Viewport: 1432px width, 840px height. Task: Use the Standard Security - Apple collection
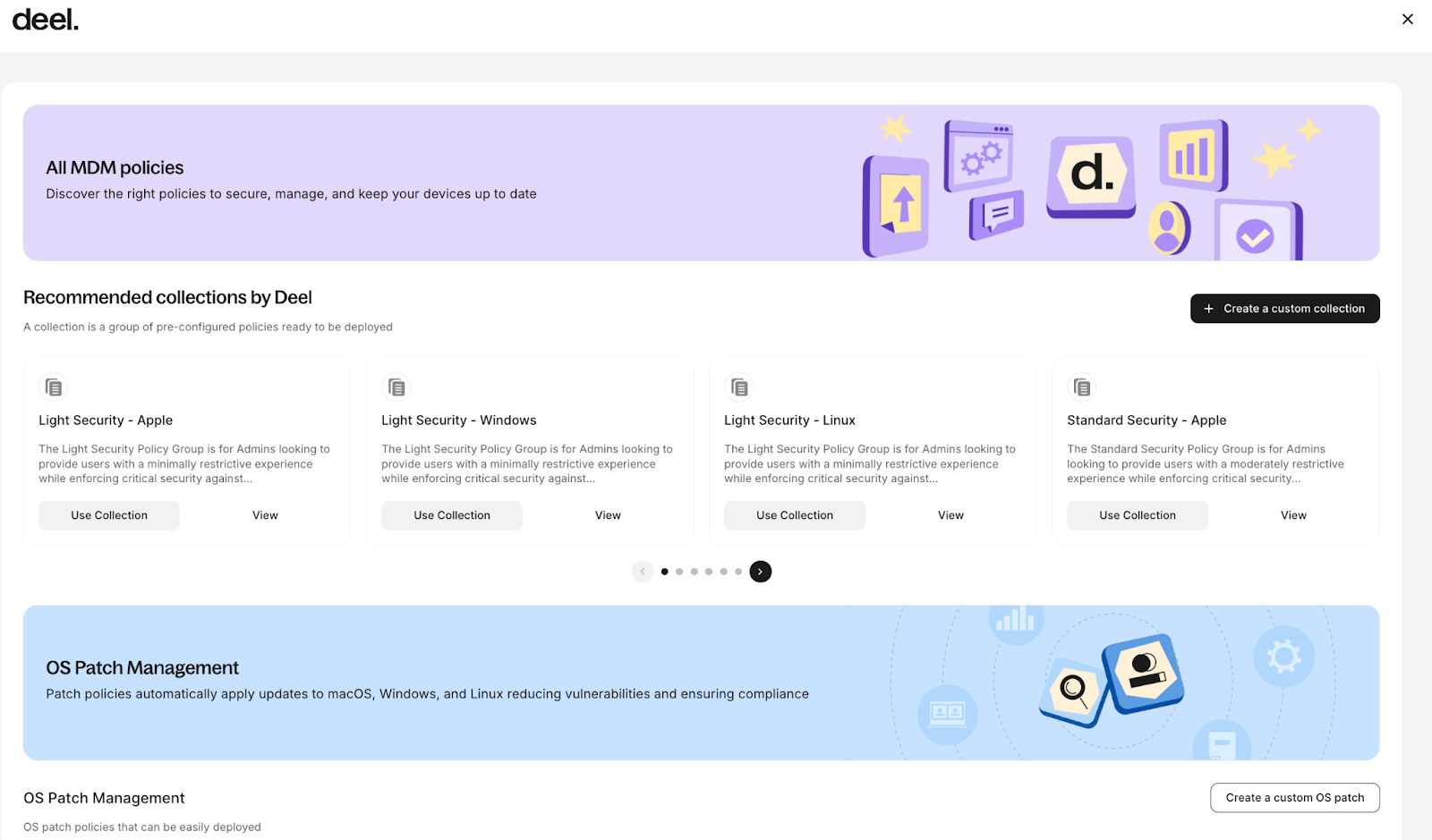click(1138, 515)
